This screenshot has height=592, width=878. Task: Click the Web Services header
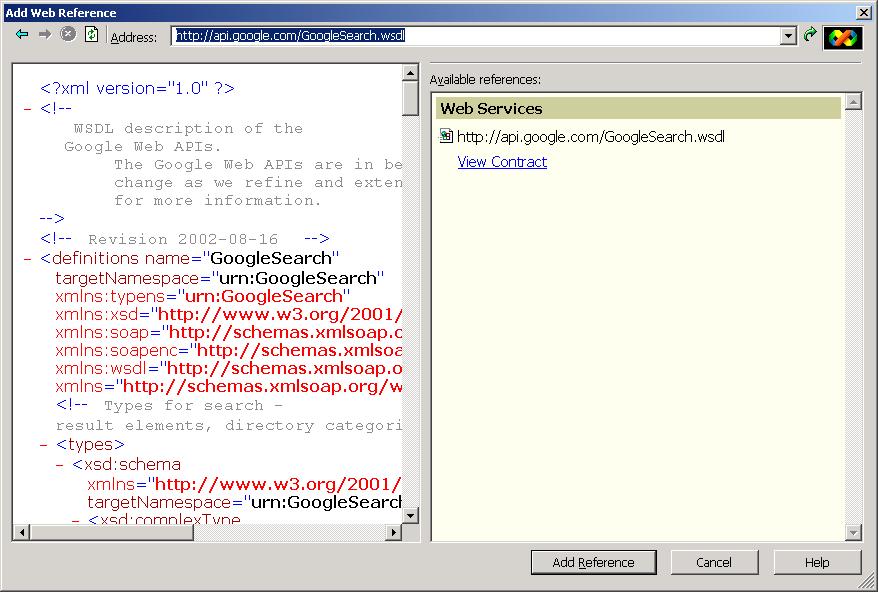pos(638,108)
